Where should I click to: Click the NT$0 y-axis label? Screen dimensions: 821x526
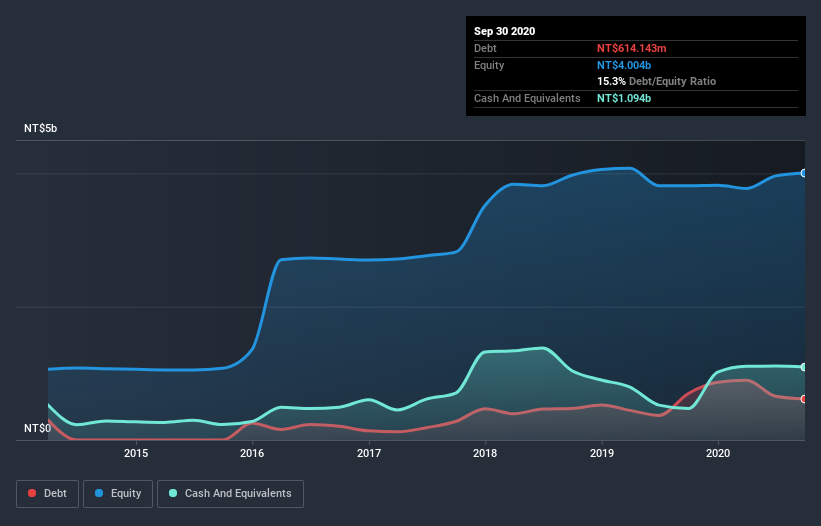[x=38, y=428]
